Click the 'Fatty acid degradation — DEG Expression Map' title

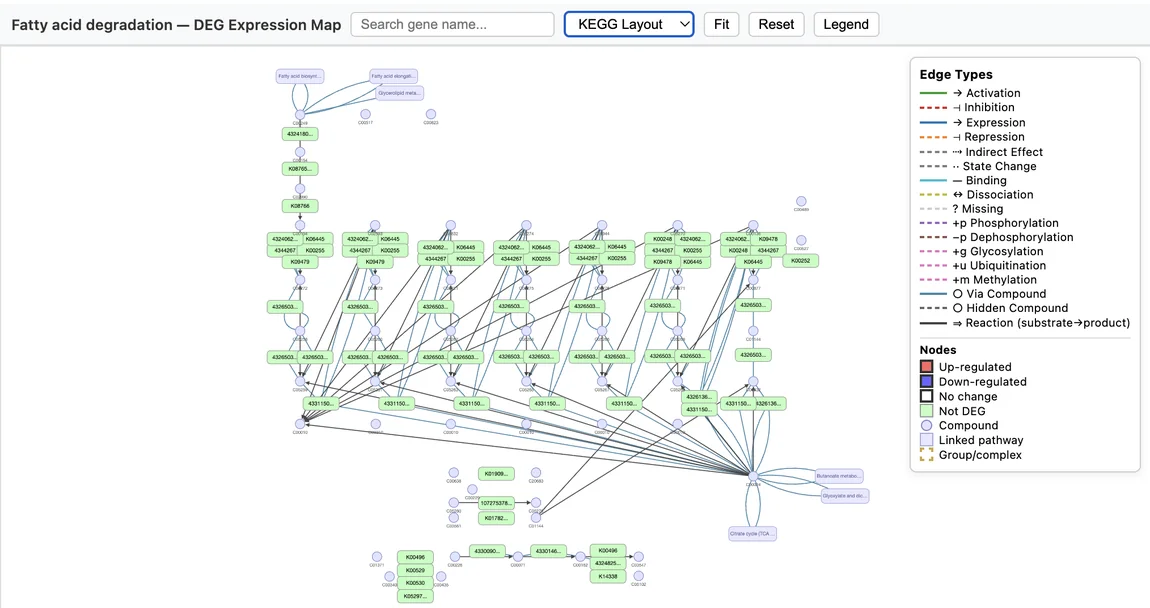176,25
